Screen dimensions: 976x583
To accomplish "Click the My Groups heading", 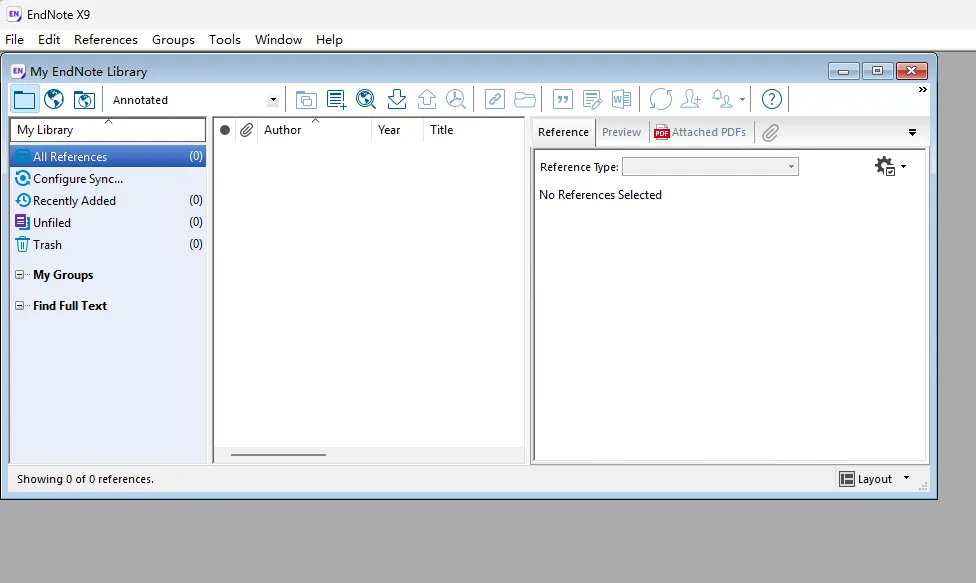I will click(x=63, y=275).
